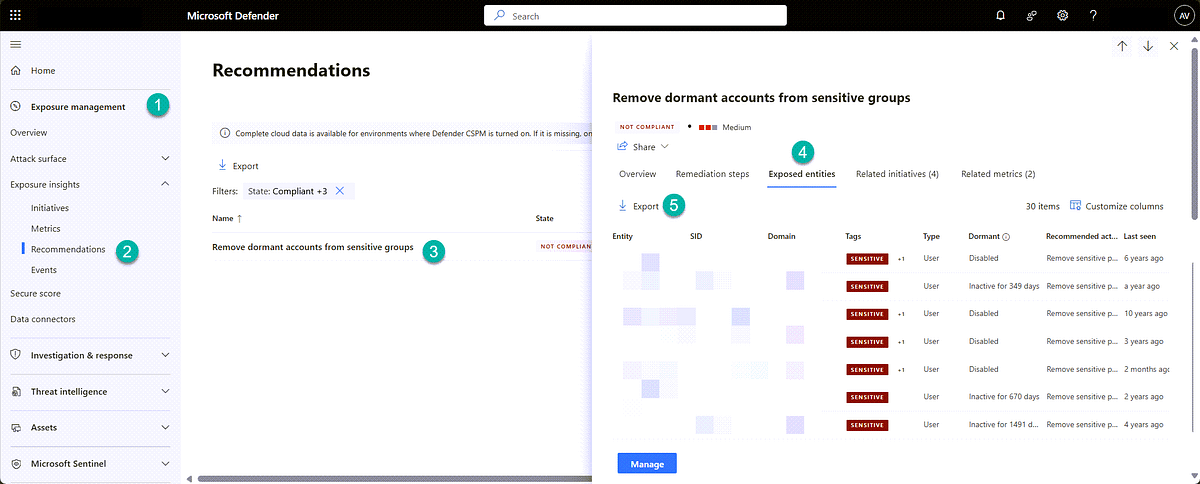Image resolution: width=1200 pixels, height=484 pixels.
Task: Click the Customize columns icon
Action: 1075,206
